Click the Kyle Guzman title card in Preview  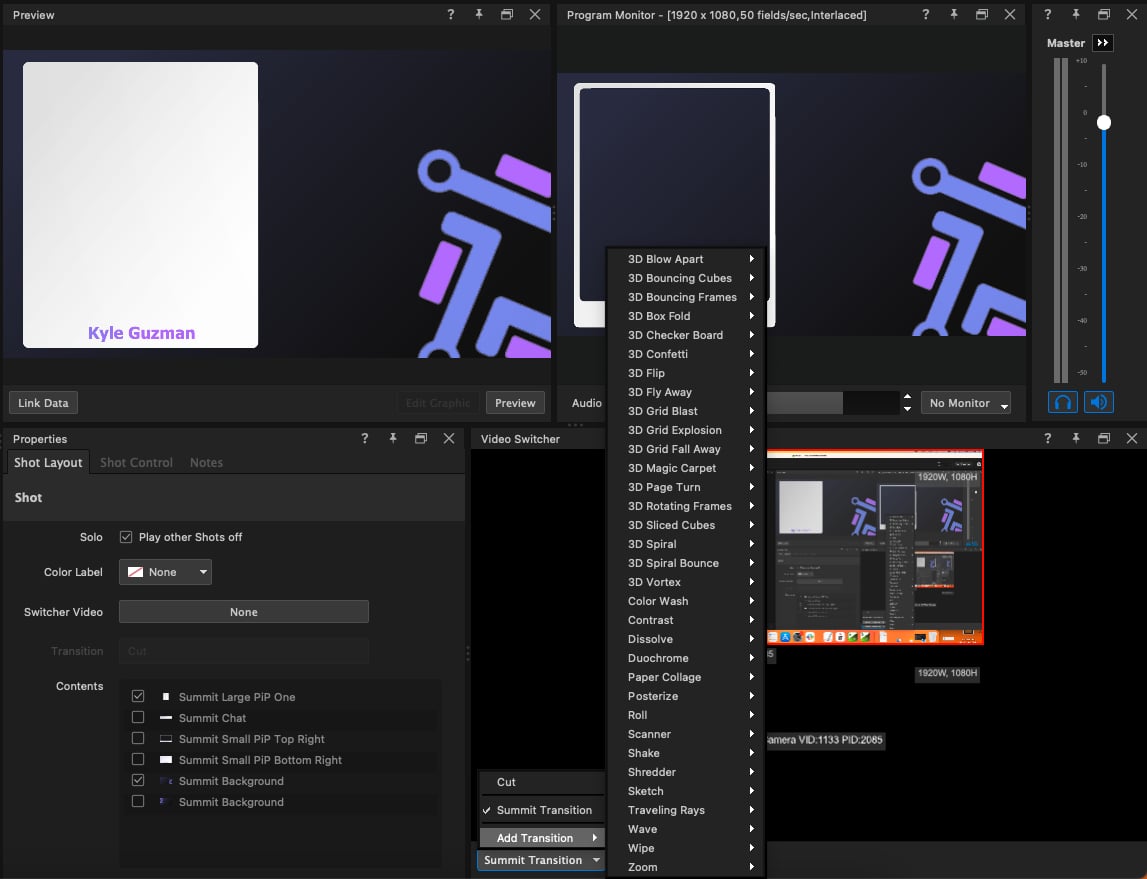point(140,205)
